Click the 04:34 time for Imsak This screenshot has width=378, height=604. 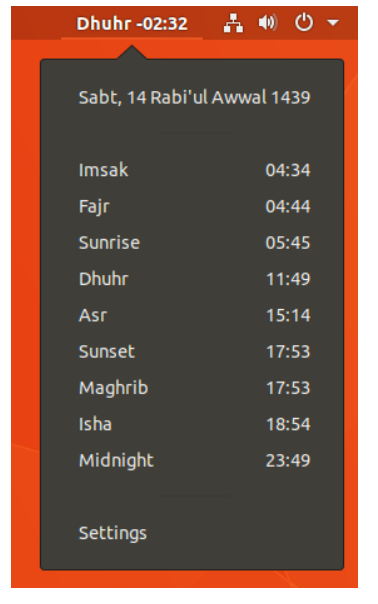[288, 170]
